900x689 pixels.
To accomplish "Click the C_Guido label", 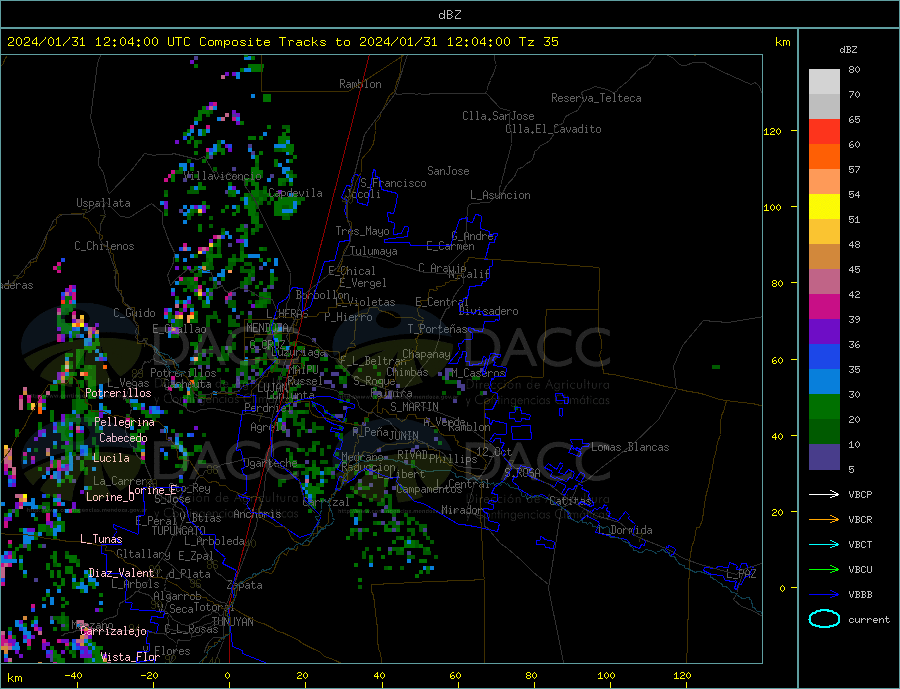I will 134,313.
